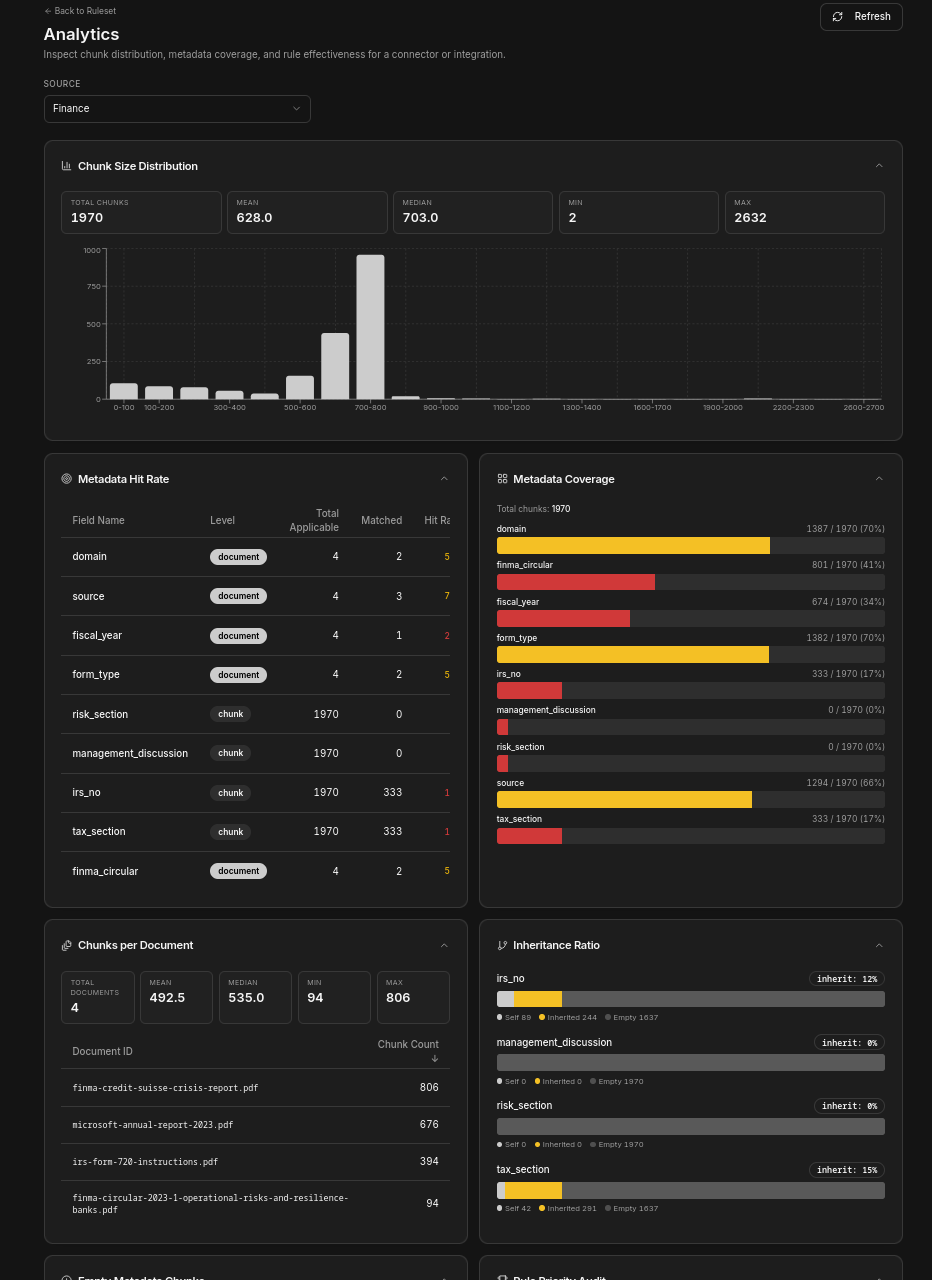Screen dimensions: 932x1280
Task: Click the branch icon beside Inheritance Ratio
Action: 502,945
